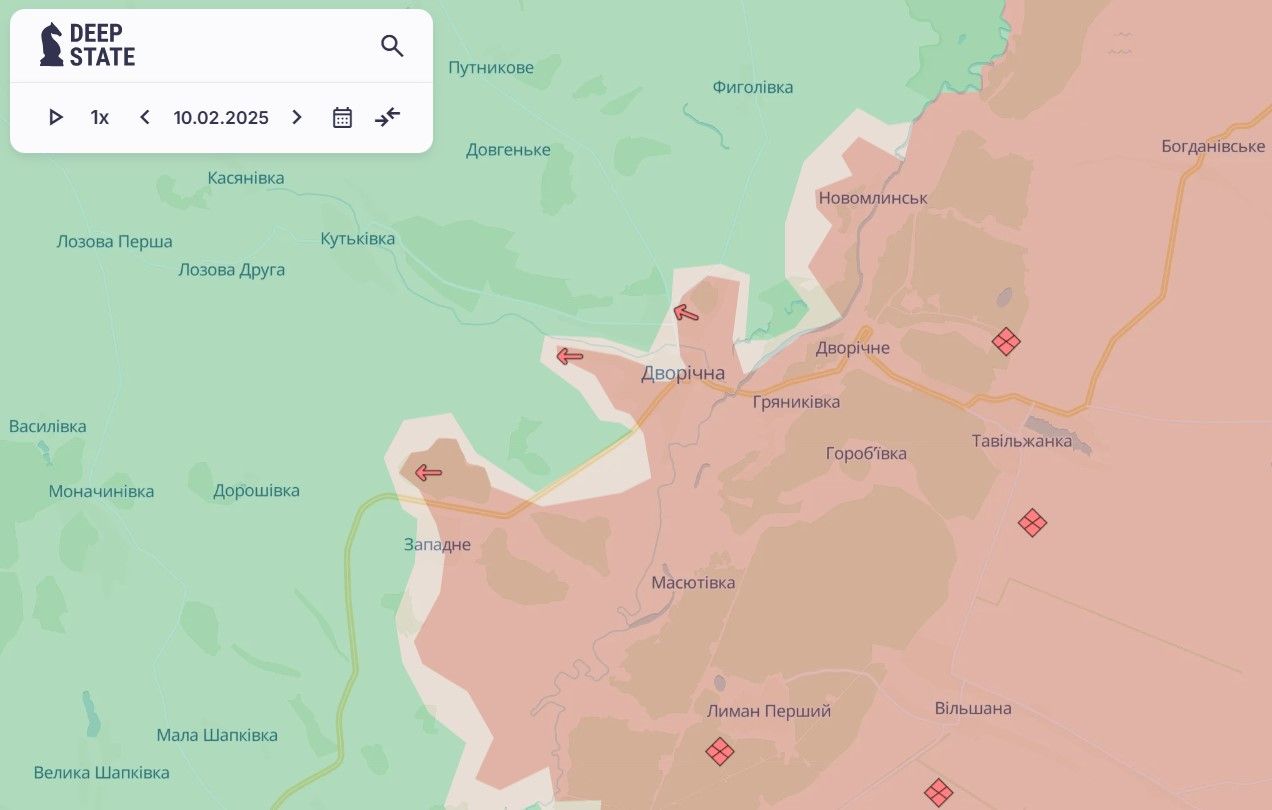Open the map search magnifier
This screenshot has height=810, width=1272.
[392, 46]
